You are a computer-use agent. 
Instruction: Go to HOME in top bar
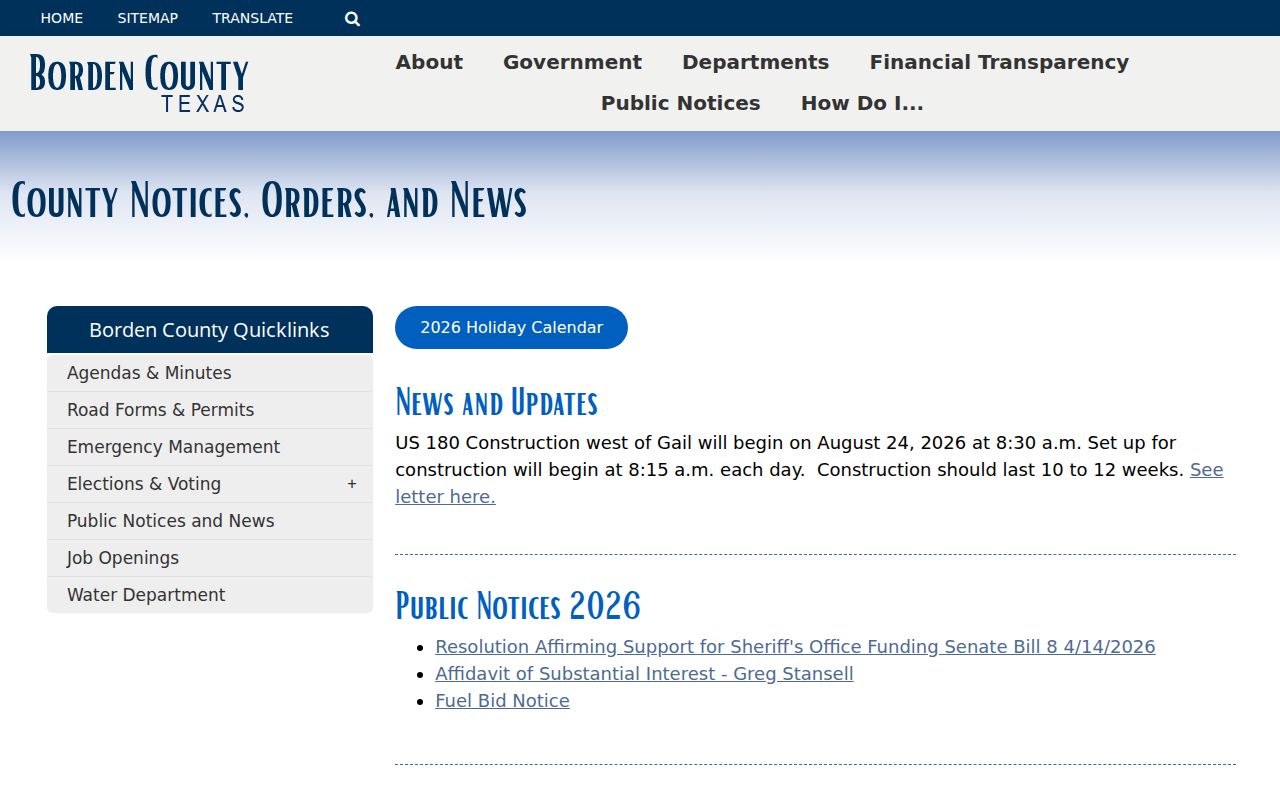tap(62, 18)
